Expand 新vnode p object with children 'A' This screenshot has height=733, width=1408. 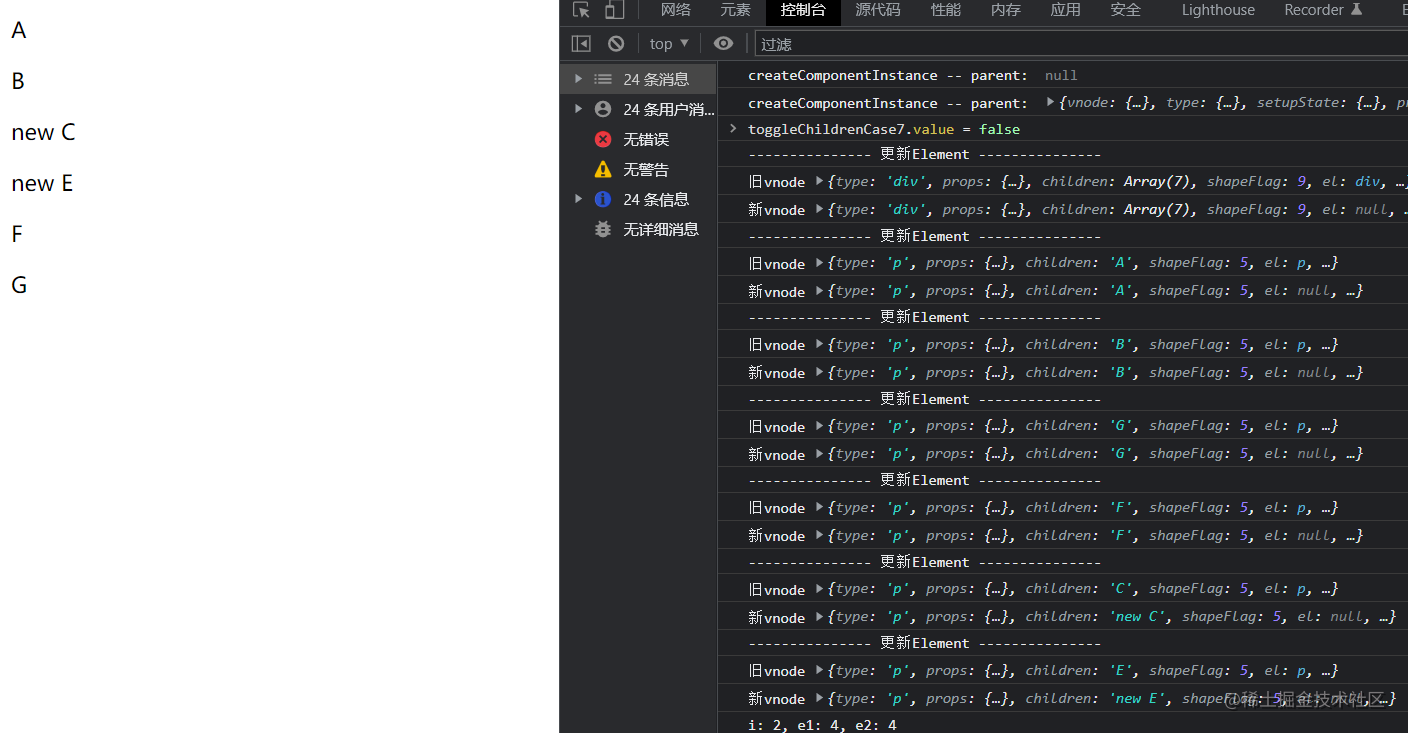pos(820,291)
